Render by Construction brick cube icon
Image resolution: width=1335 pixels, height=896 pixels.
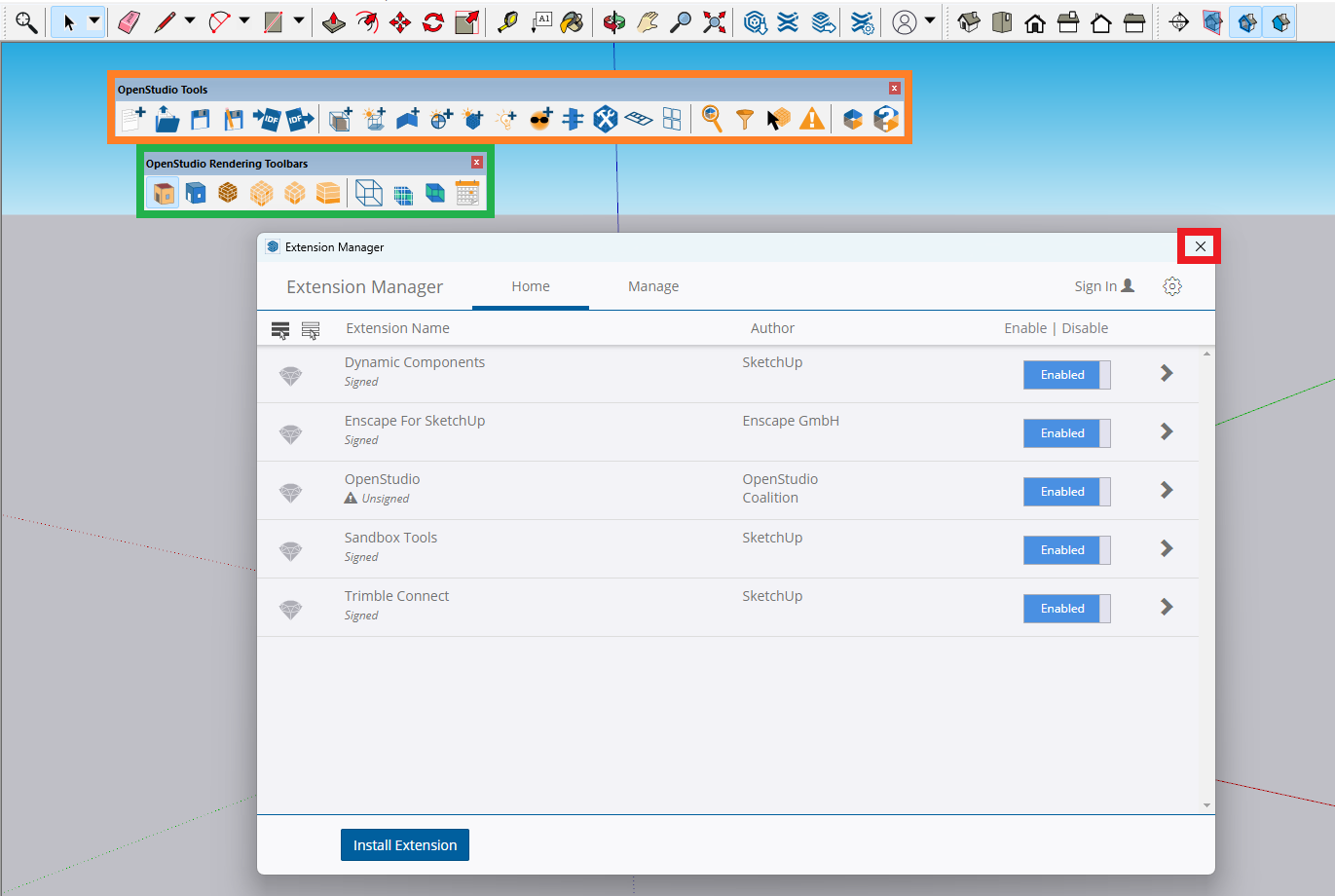point(228,193)
